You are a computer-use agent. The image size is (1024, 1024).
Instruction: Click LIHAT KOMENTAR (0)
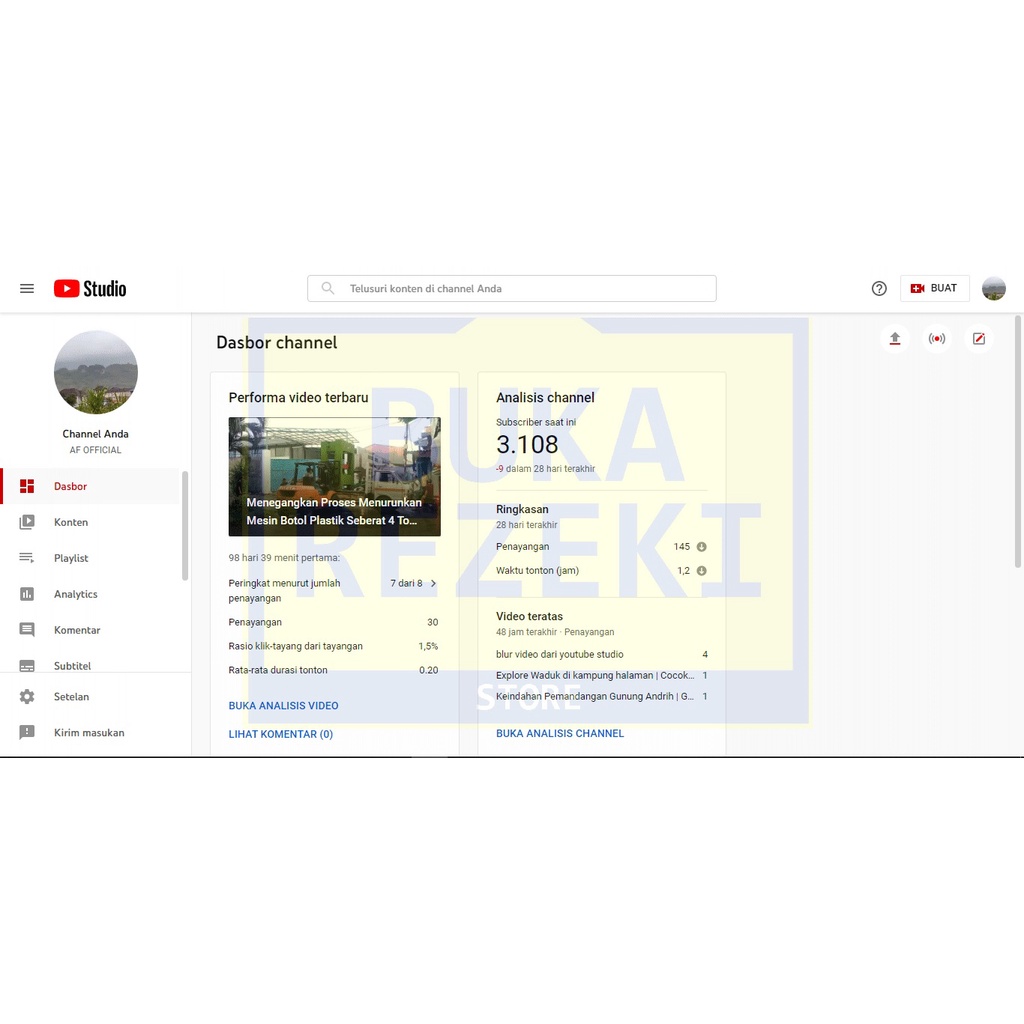pyautogui.click(x=281, y=733)
